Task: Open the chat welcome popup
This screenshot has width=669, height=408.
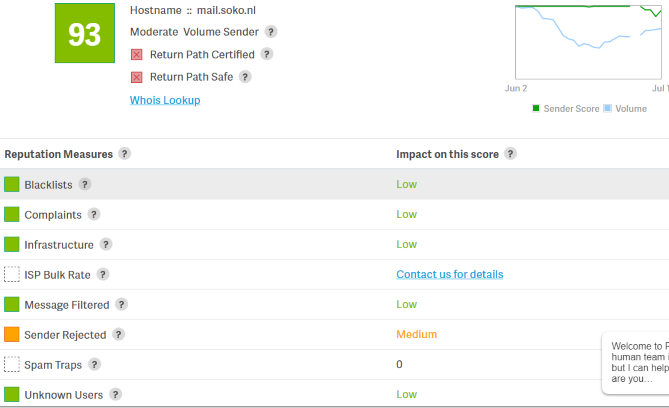Action: point(636,363)
